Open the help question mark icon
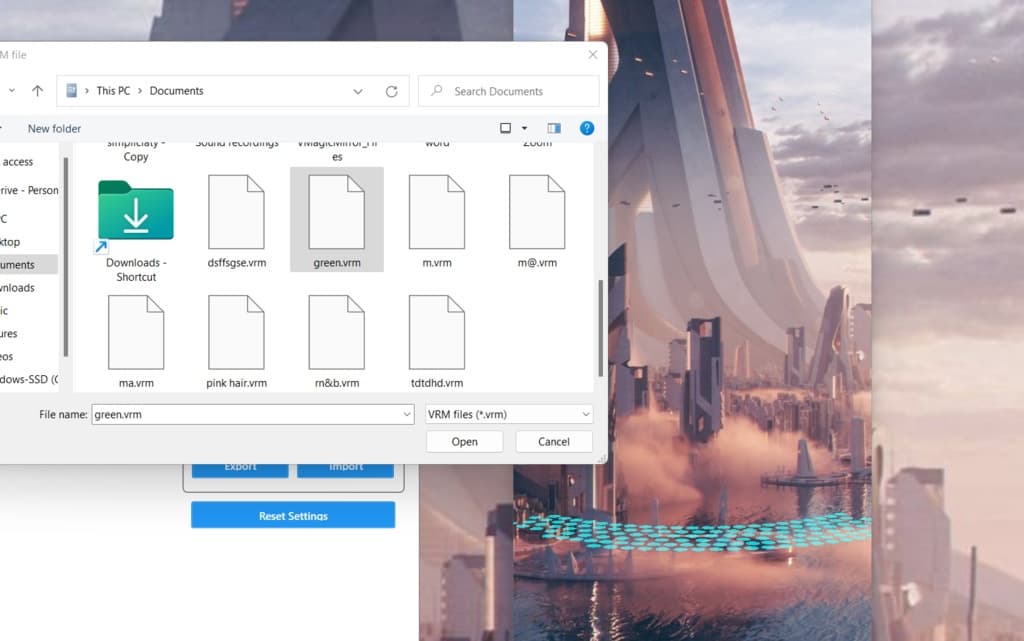 tap(587, 128)
